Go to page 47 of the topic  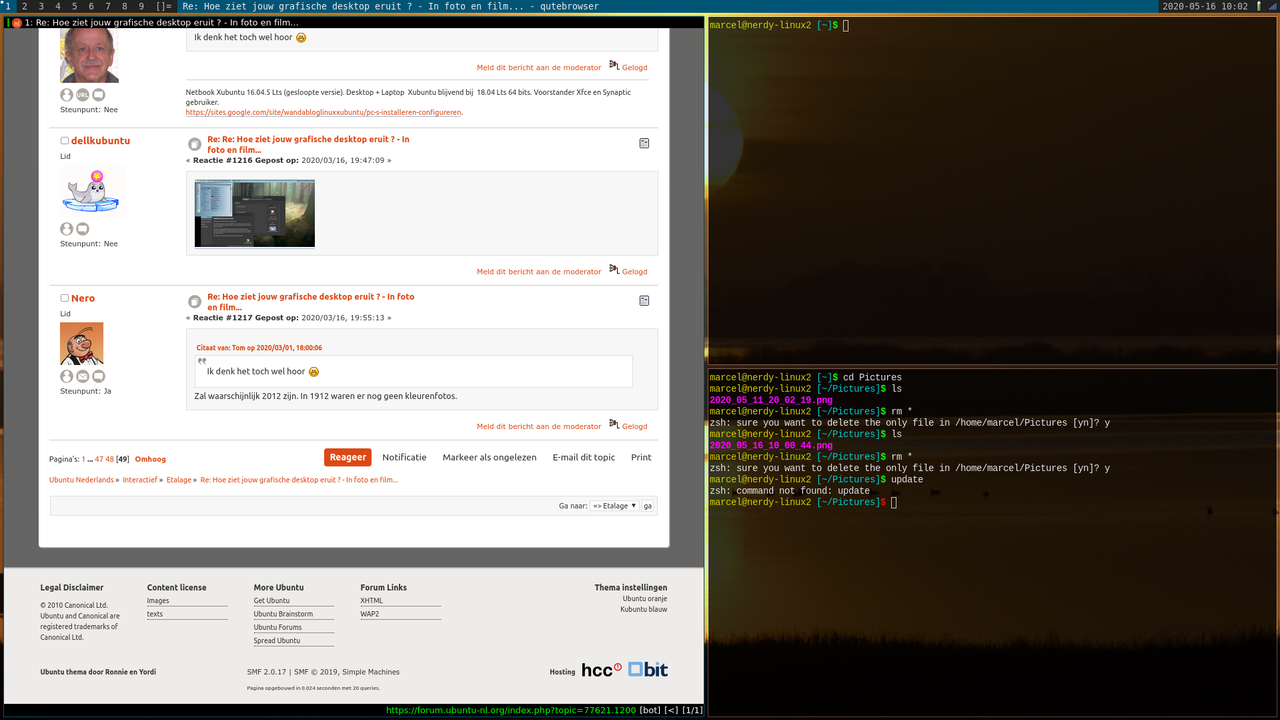click(99, 459)
